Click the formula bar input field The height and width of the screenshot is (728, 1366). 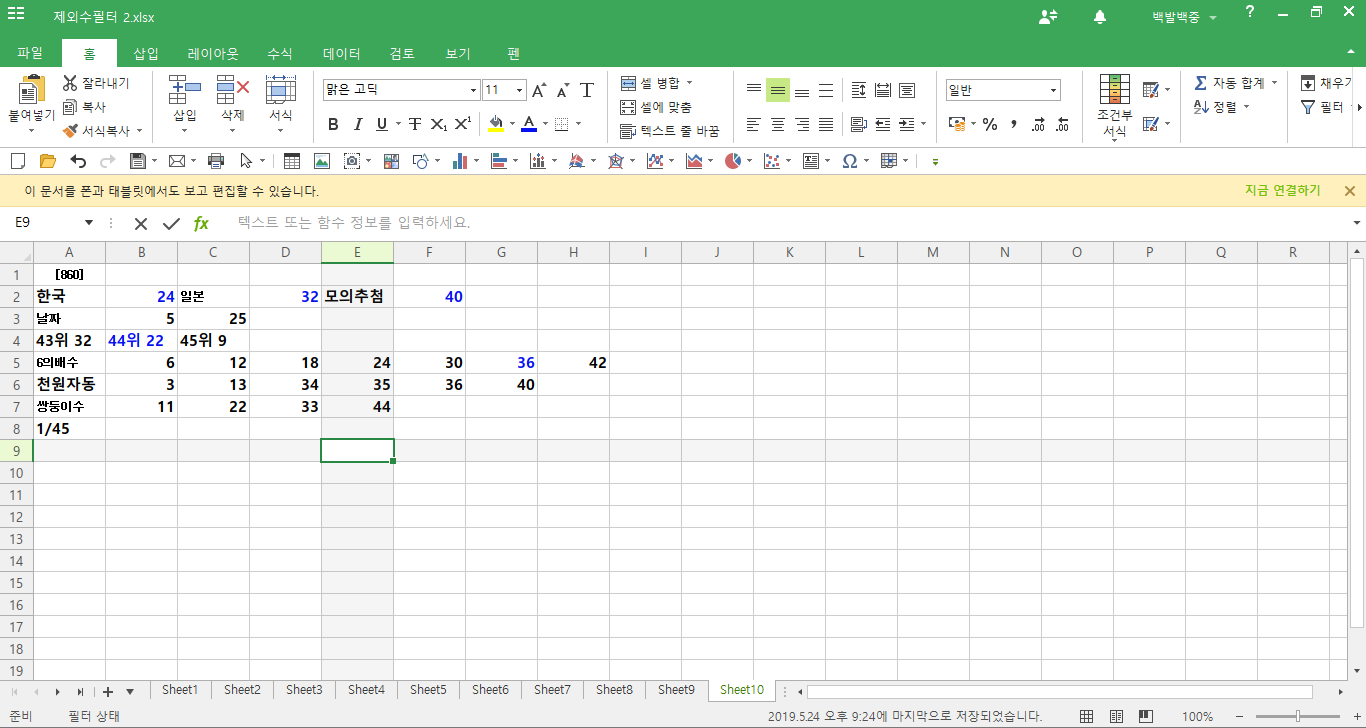780,223
